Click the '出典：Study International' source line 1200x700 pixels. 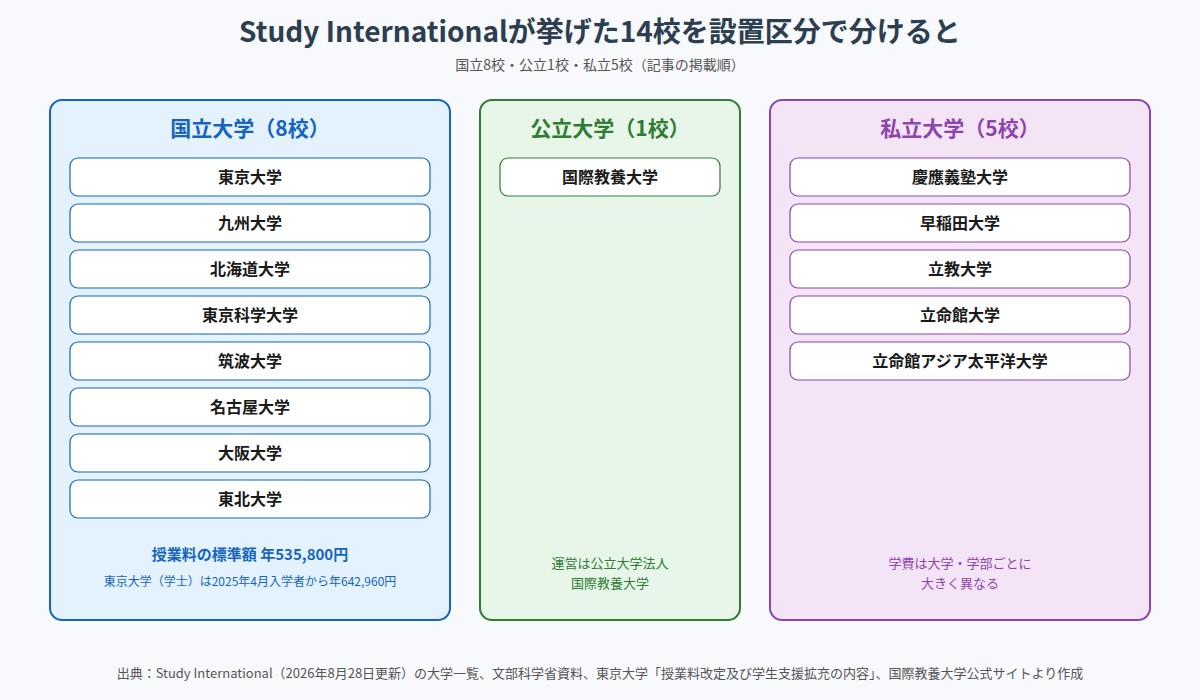tap(600, 674)
